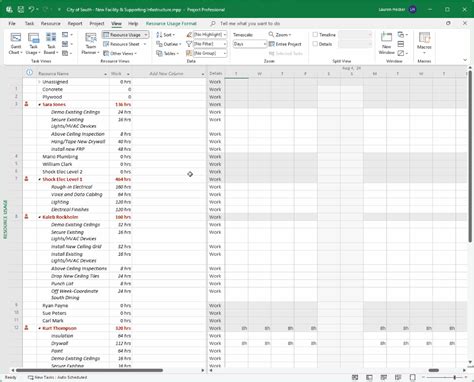The height and width of the screenshot is (382, 474).
Task: Click the Details column header
Action: [216, 73]
